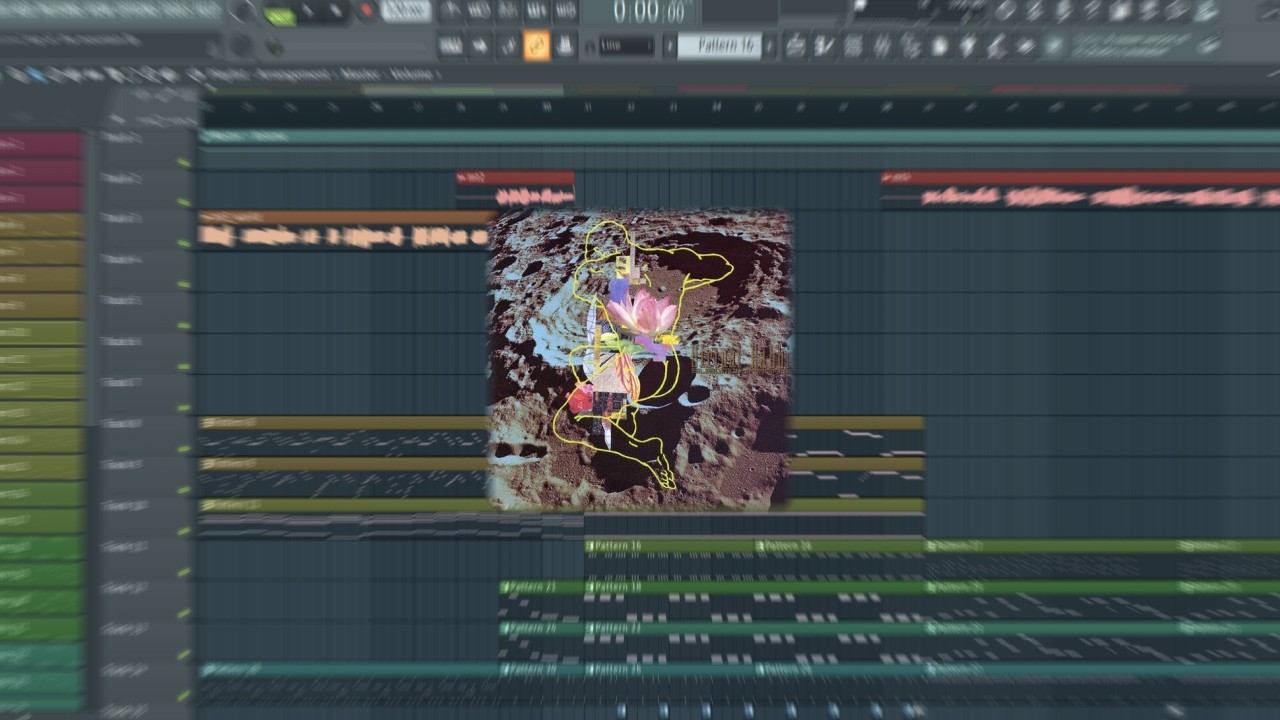Viewport: 1280px width, 720px height.
Task: Mute Track 1 with its green dot
Action: pos(184,161)
